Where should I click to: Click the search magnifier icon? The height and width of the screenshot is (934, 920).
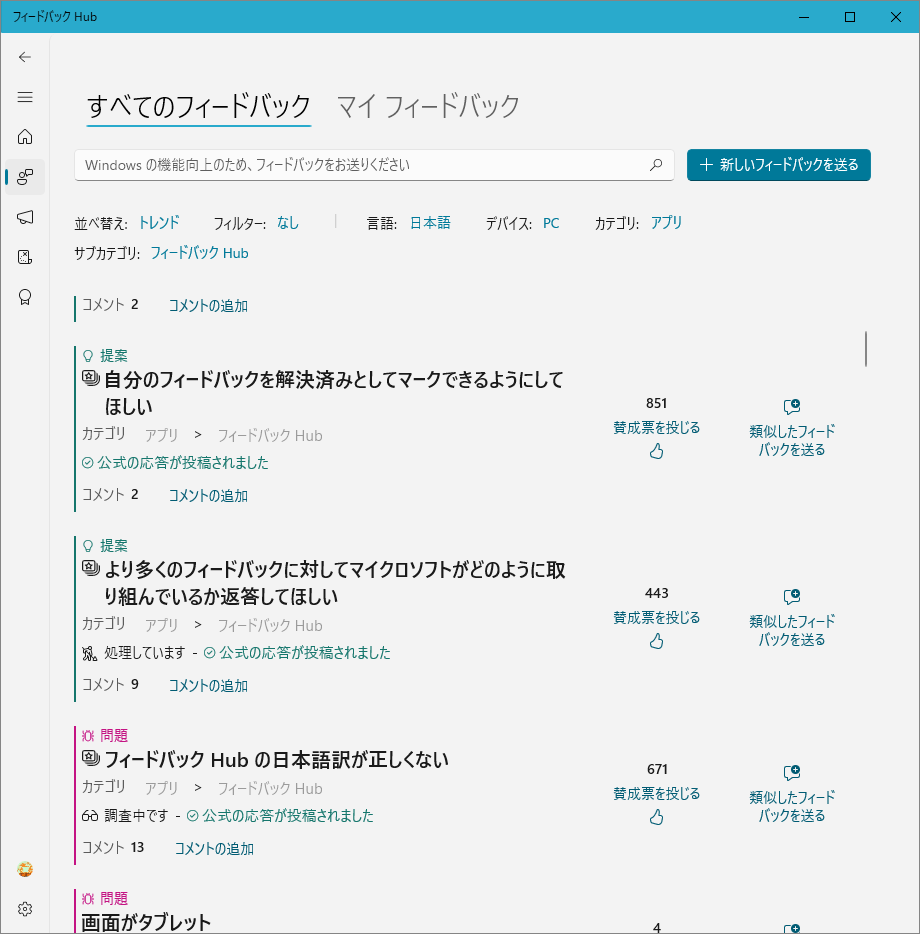pyautogui.click(x=656, y=165)
